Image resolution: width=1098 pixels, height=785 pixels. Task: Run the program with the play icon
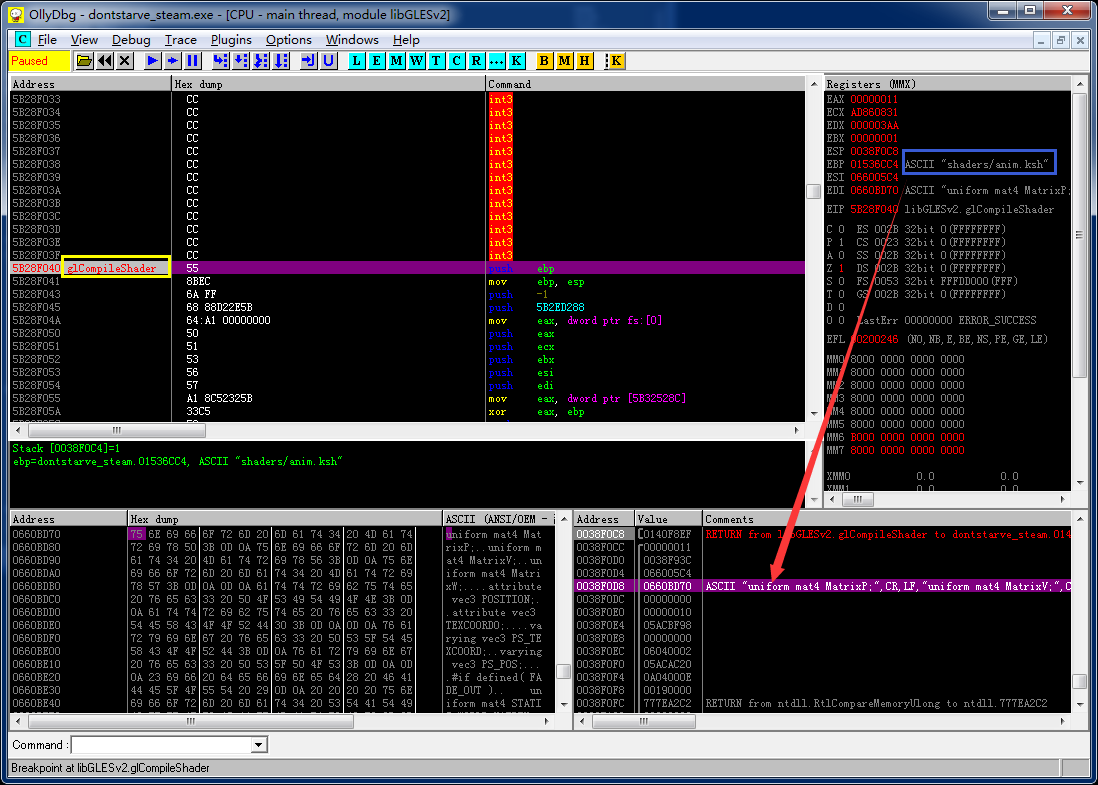tap(152, 61)
